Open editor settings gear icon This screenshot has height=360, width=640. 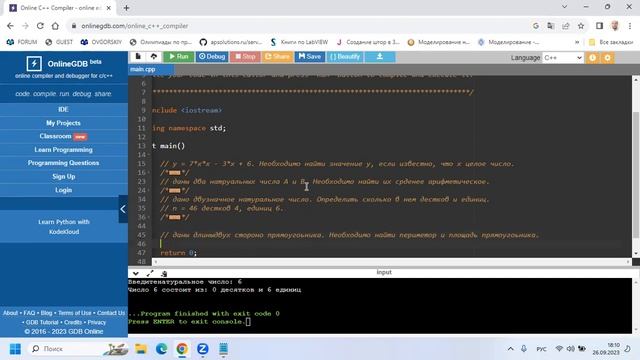607,58
